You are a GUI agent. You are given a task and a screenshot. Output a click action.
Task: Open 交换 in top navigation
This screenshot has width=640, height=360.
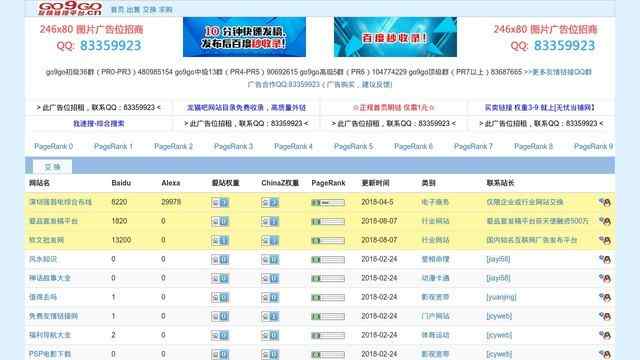[149, 9]
